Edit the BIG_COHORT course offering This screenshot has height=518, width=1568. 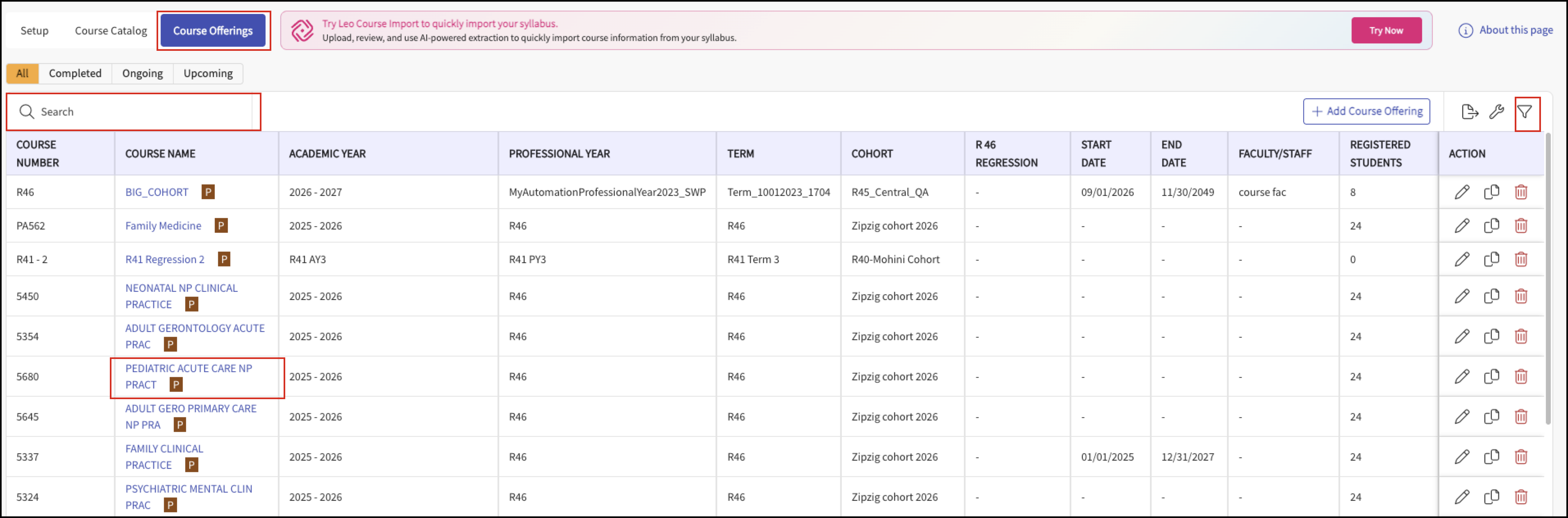click(1462, 192)
